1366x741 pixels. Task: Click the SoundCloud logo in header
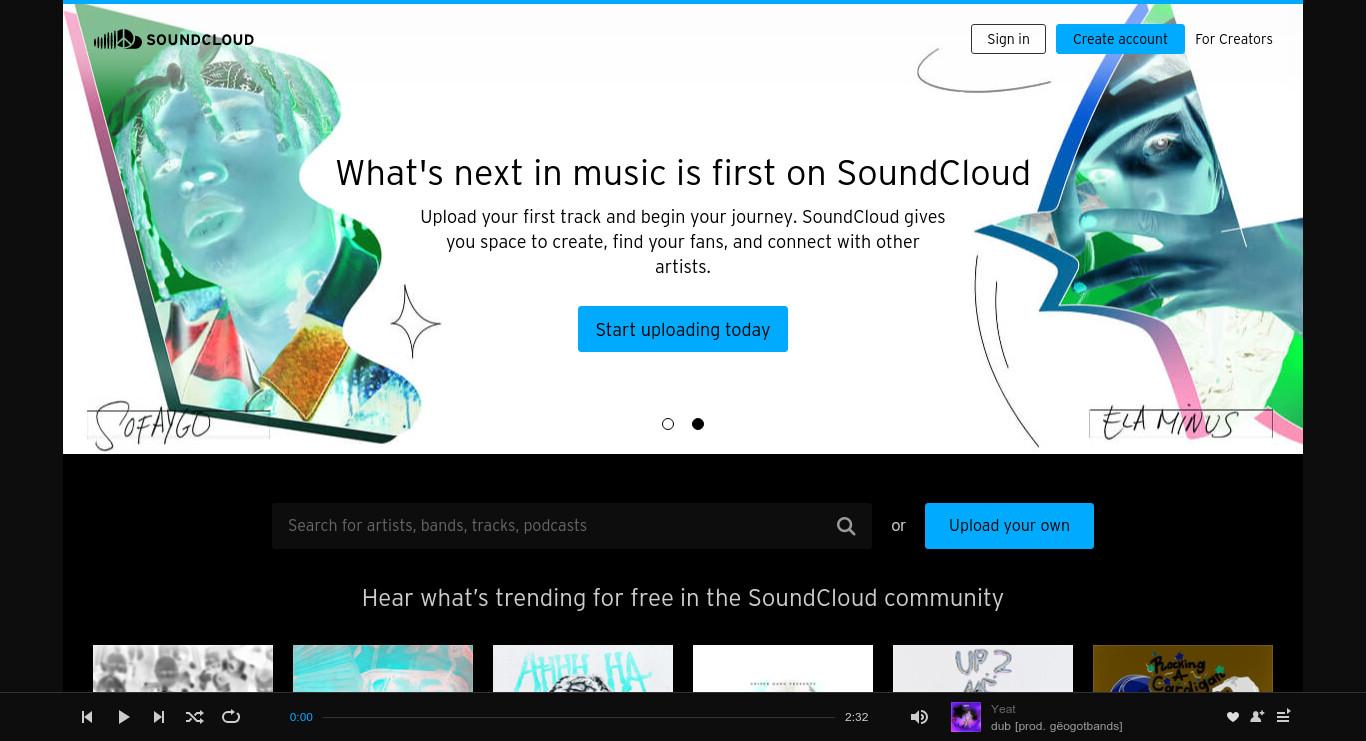coord(174,39)
